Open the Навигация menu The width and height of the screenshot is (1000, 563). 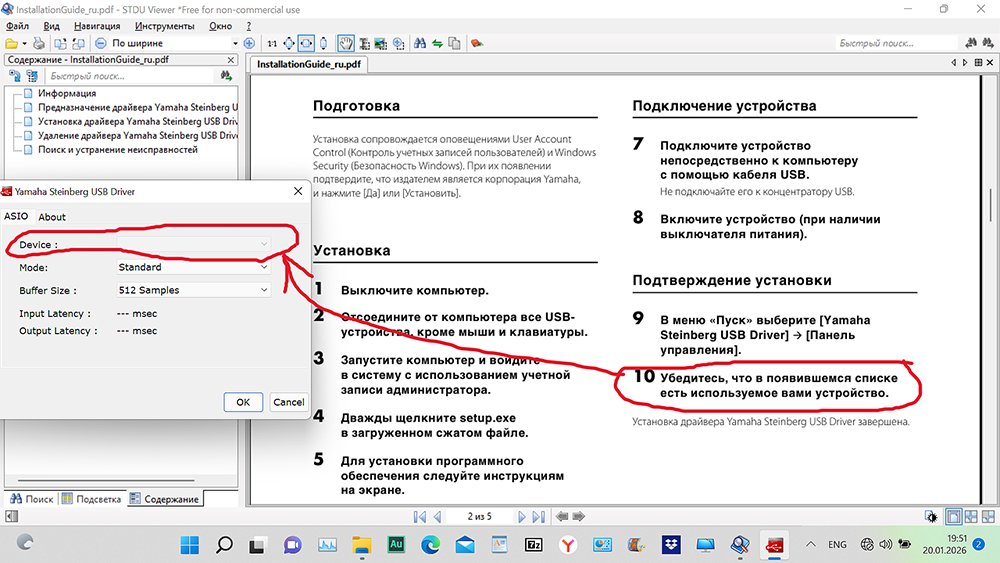point(97,26)
